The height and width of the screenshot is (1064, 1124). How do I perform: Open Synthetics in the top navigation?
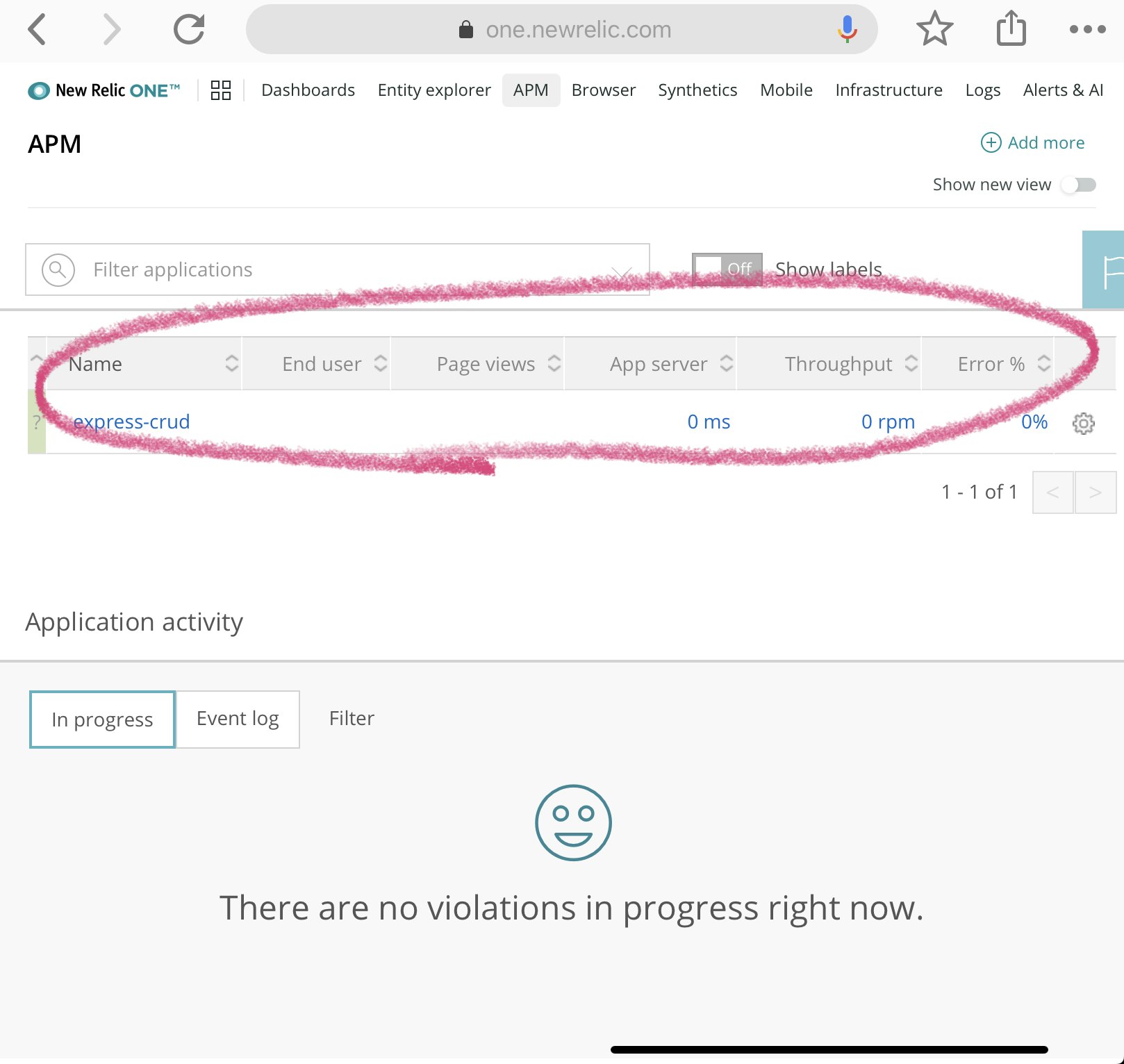click(x=697, y=90)
